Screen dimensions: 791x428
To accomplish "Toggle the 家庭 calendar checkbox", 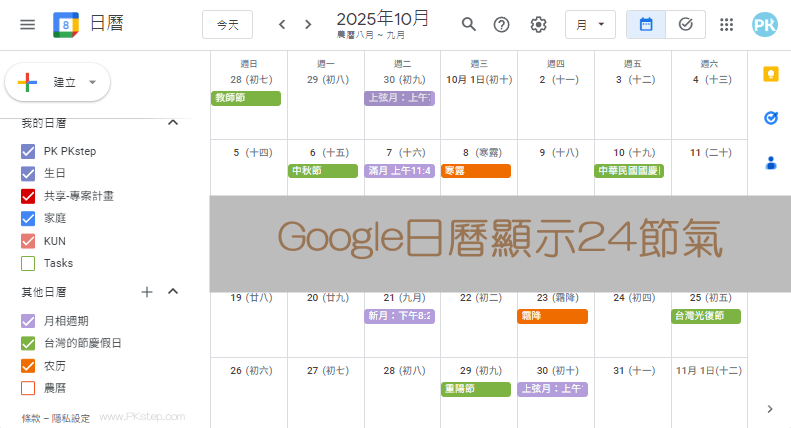I will (28, 219).
